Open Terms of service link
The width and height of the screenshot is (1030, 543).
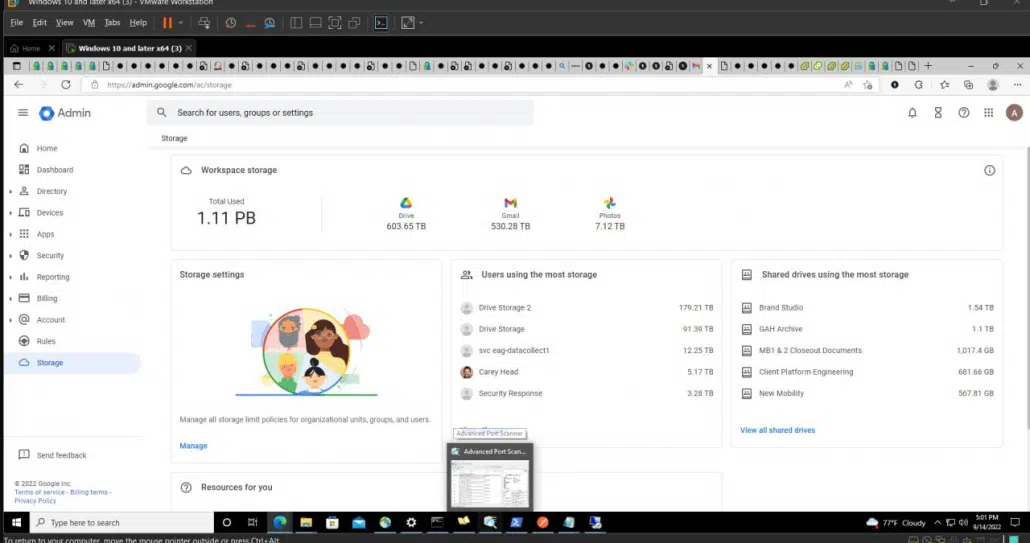click(x=39, y=492)
